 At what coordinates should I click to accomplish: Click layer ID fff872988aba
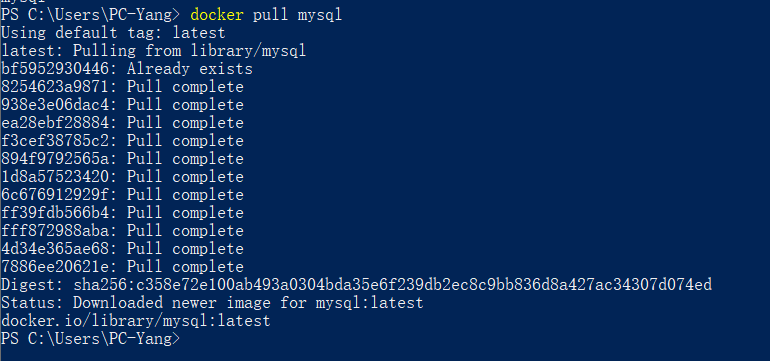55,231
